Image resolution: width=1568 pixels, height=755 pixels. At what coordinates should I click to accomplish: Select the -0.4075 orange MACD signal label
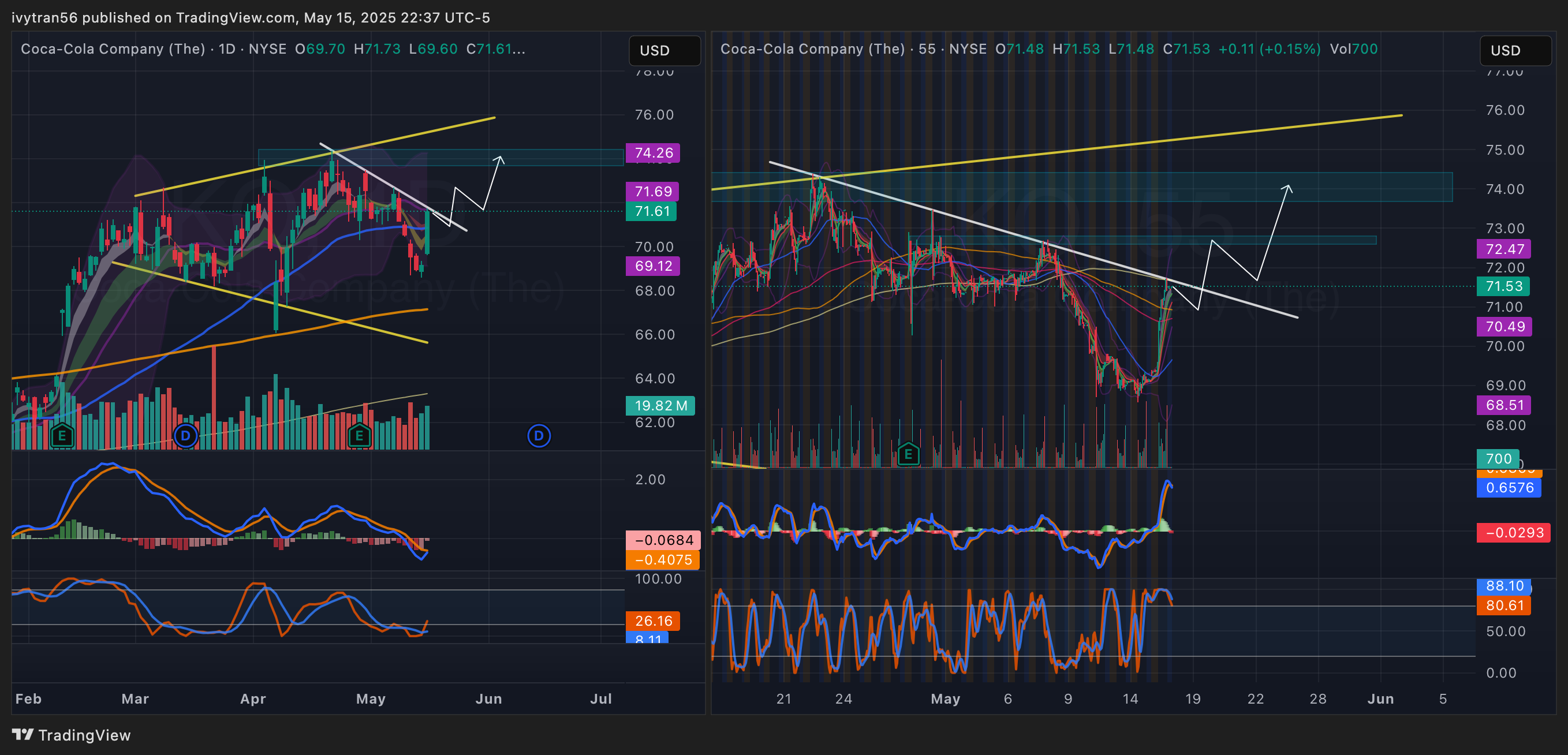663,560
